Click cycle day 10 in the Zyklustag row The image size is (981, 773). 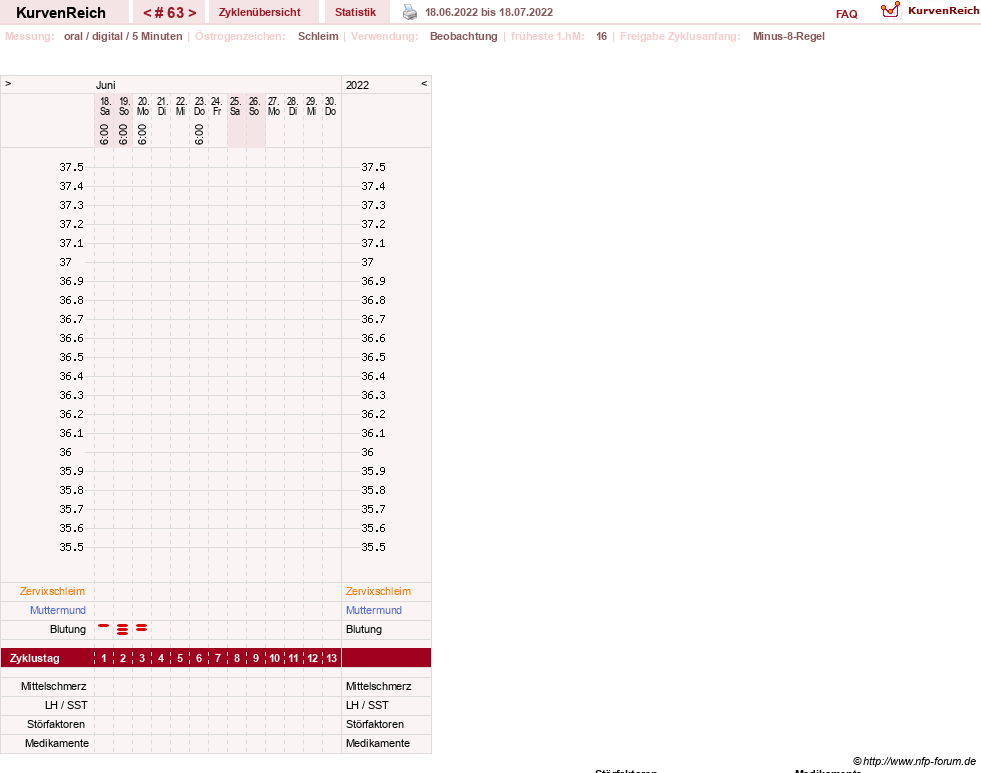tap(275, 658)
